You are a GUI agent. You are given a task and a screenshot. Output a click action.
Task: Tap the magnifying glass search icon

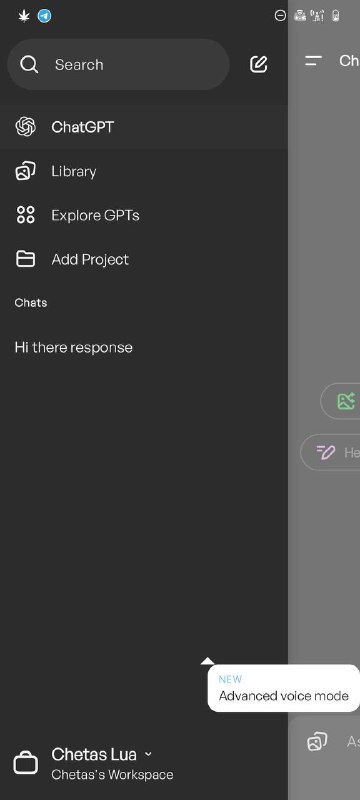click(x=29, y=64)
